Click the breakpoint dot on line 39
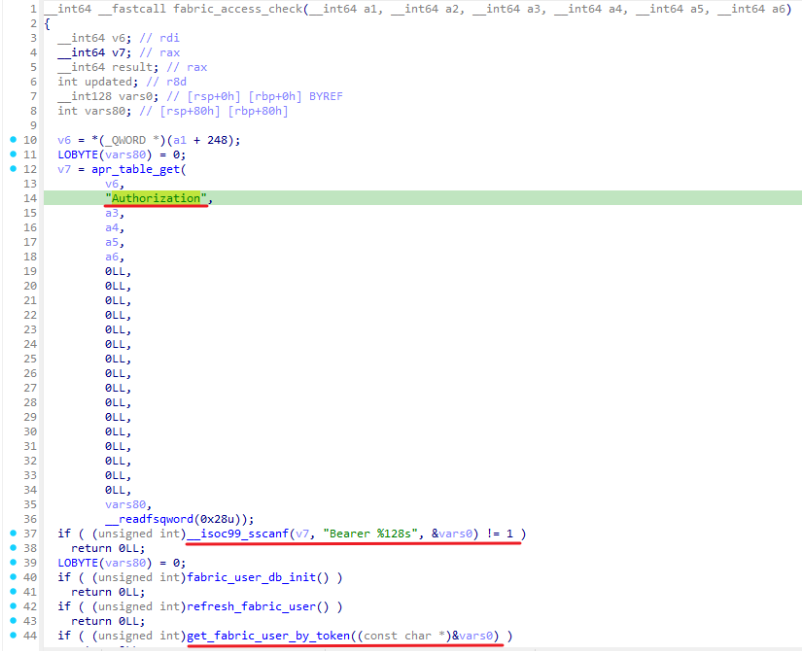This screenshot has width=805, height=651. (x=13, y=562)
